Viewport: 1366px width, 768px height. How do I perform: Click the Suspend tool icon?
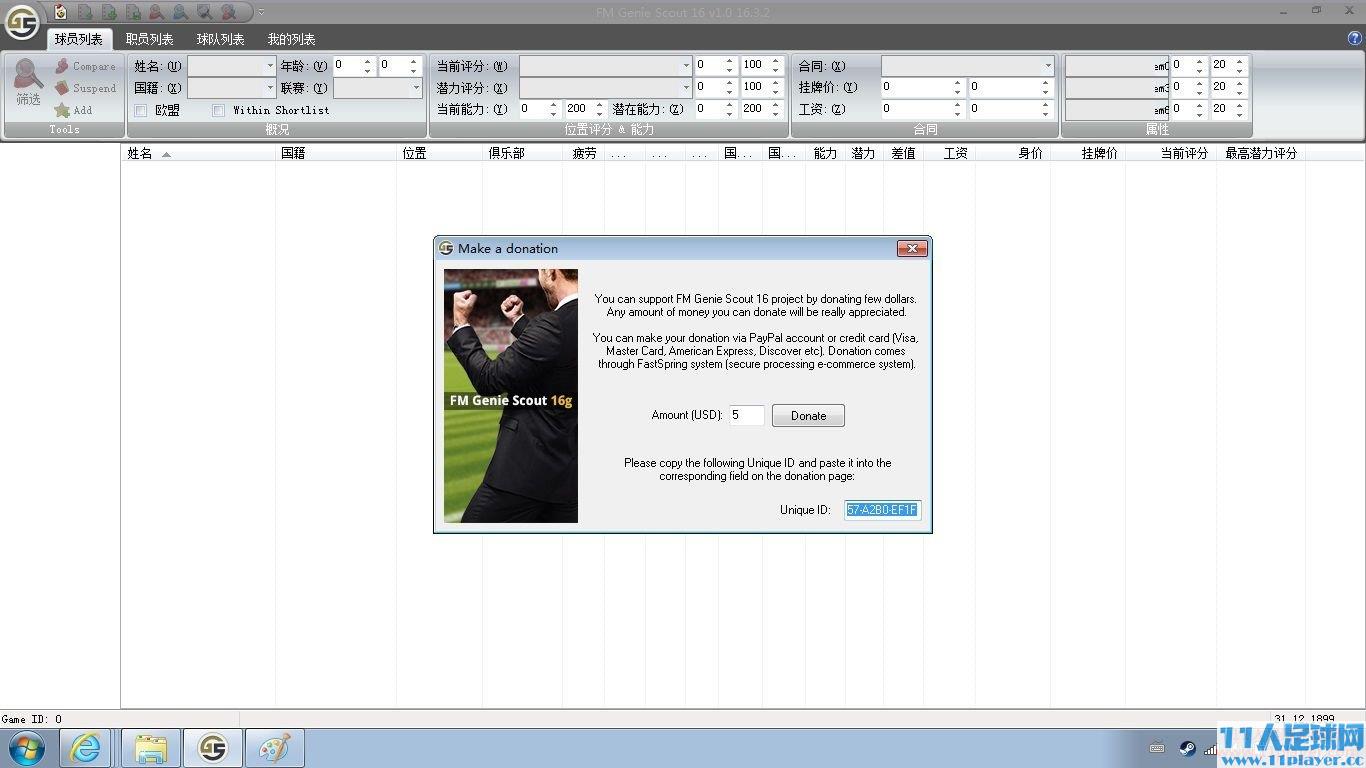point(62,88)
